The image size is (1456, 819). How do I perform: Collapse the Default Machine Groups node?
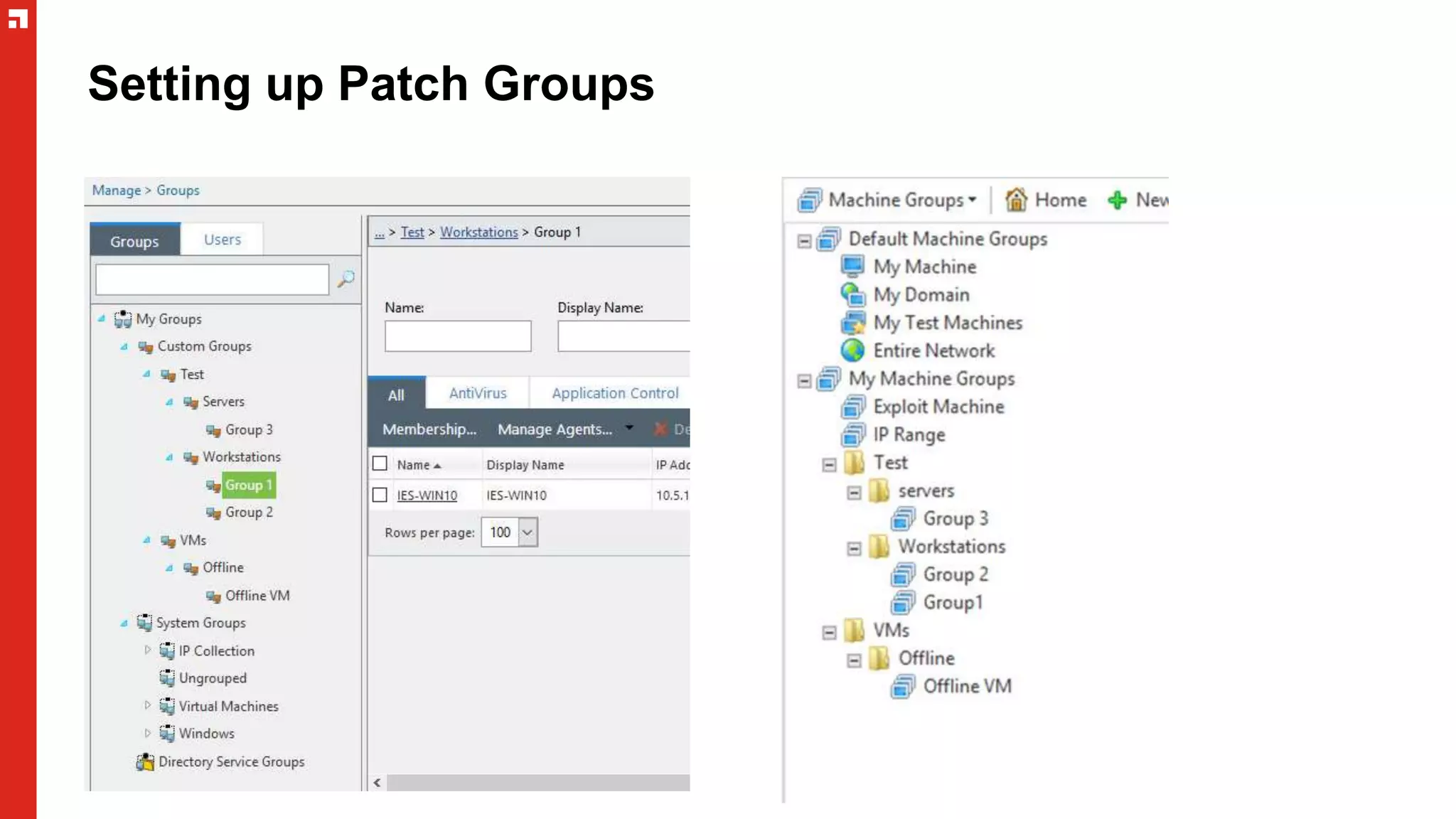coord(804,241)
